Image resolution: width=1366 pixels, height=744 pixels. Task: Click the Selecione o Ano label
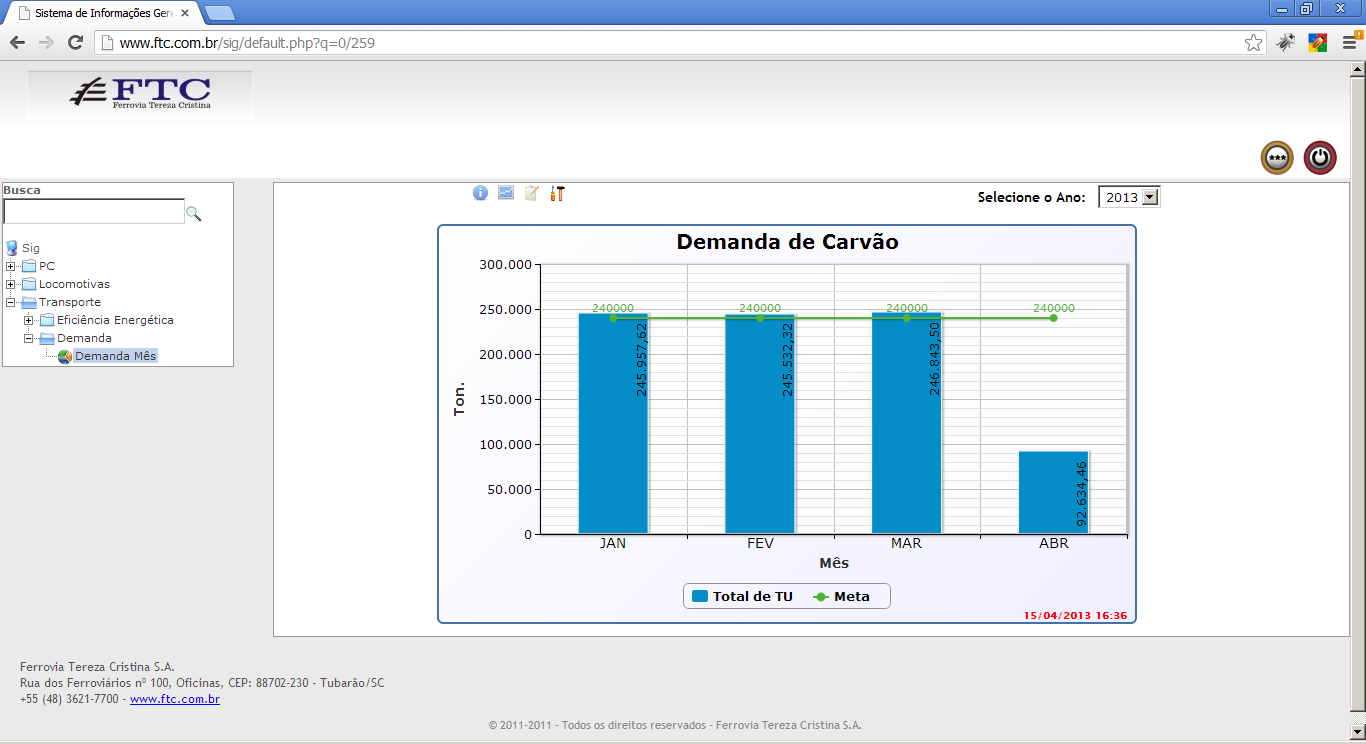[x=1031, y=197]
